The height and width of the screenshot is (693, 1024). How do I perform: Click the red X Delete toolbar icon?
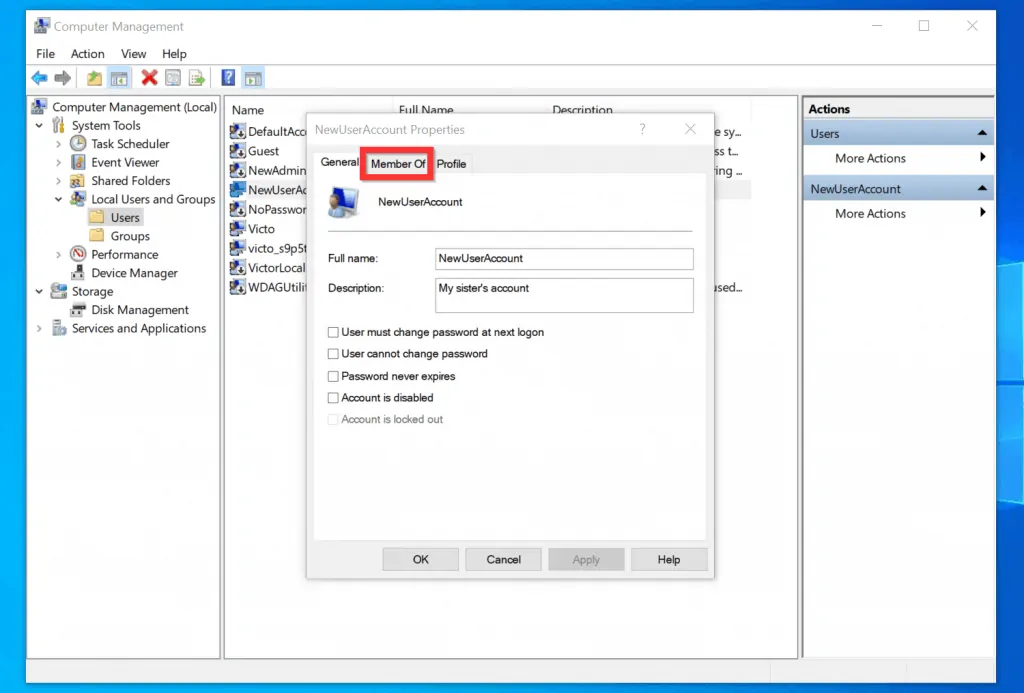(x=148, y=77)
